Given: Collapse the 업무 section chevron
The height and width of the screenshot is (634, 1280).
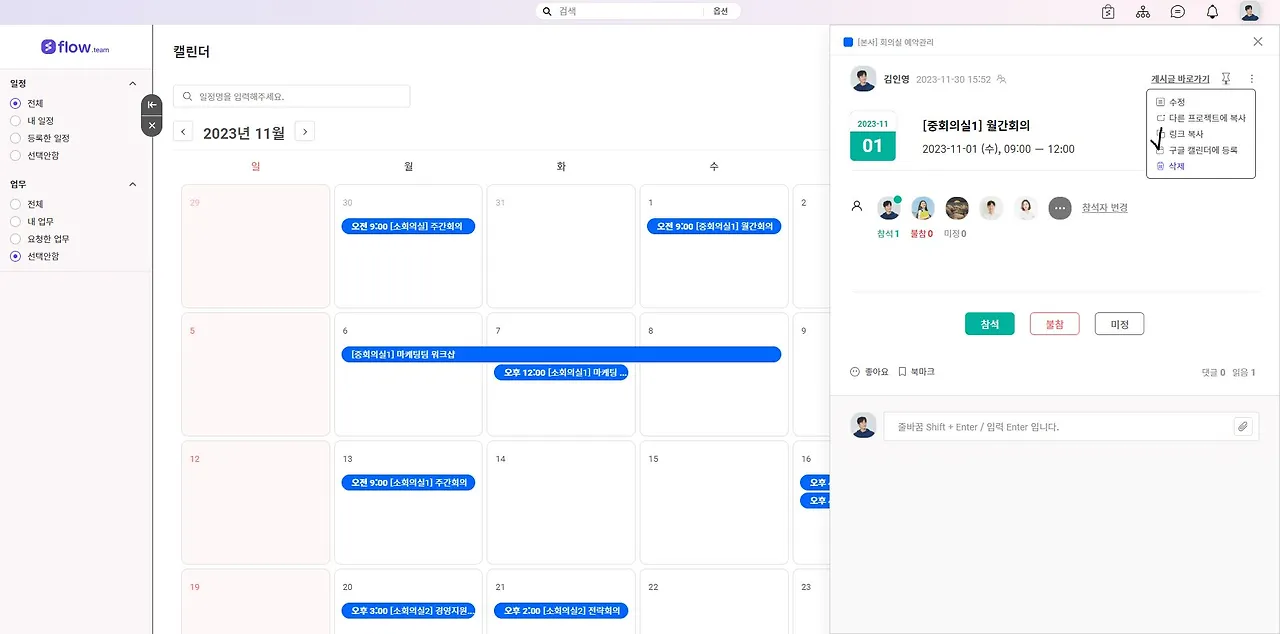Looking at the screenshot, I should click(133, 185).
